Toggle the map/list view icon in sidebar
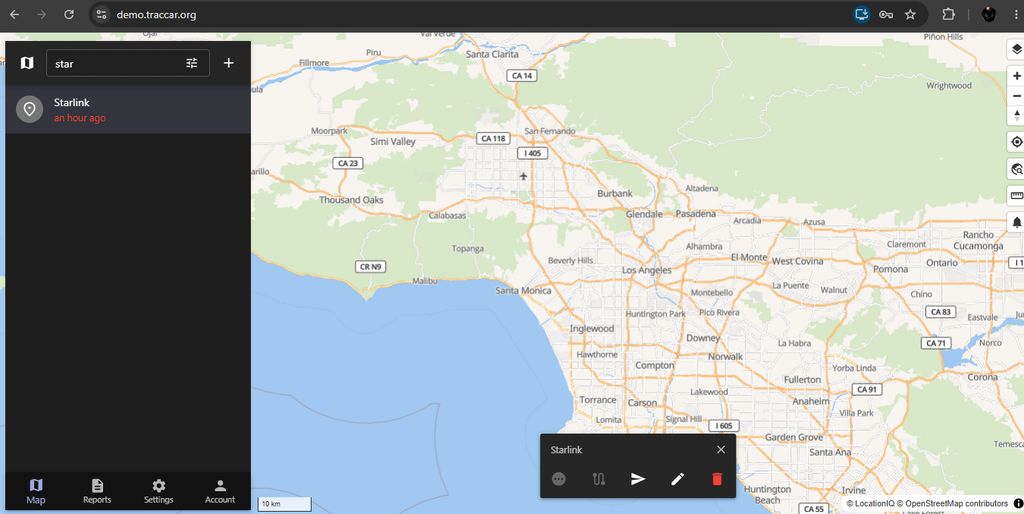 click(27, 63)
